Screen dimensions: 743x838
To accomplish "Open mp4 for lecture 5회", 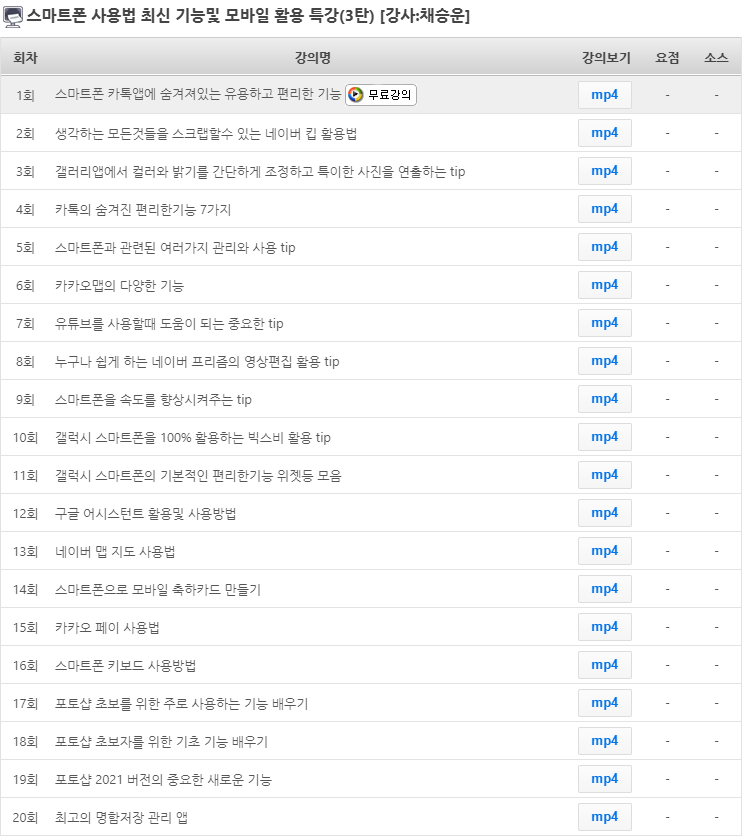I will coord(605,247).
